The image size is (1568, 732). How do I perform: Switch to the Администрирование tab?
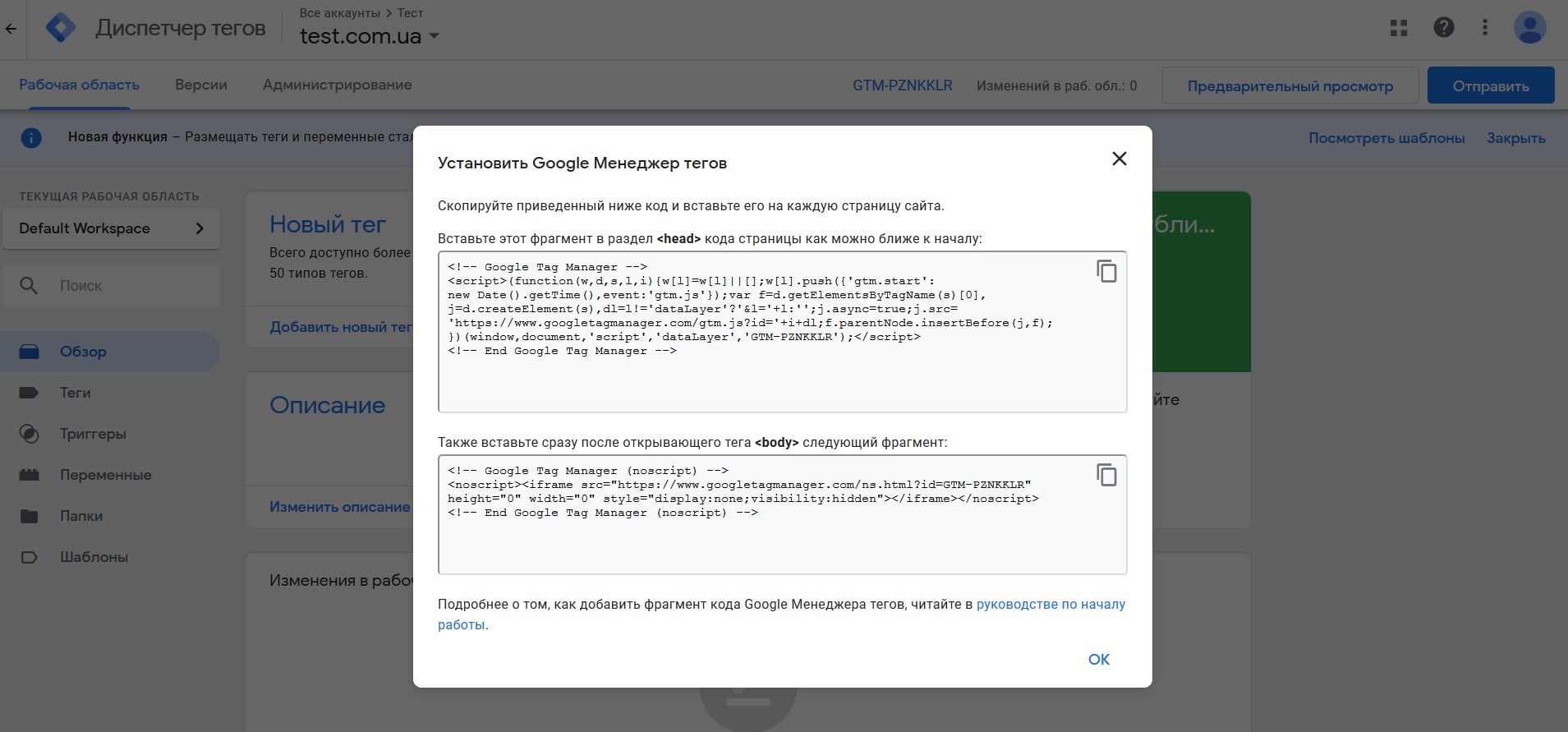(x=337, y=85)
